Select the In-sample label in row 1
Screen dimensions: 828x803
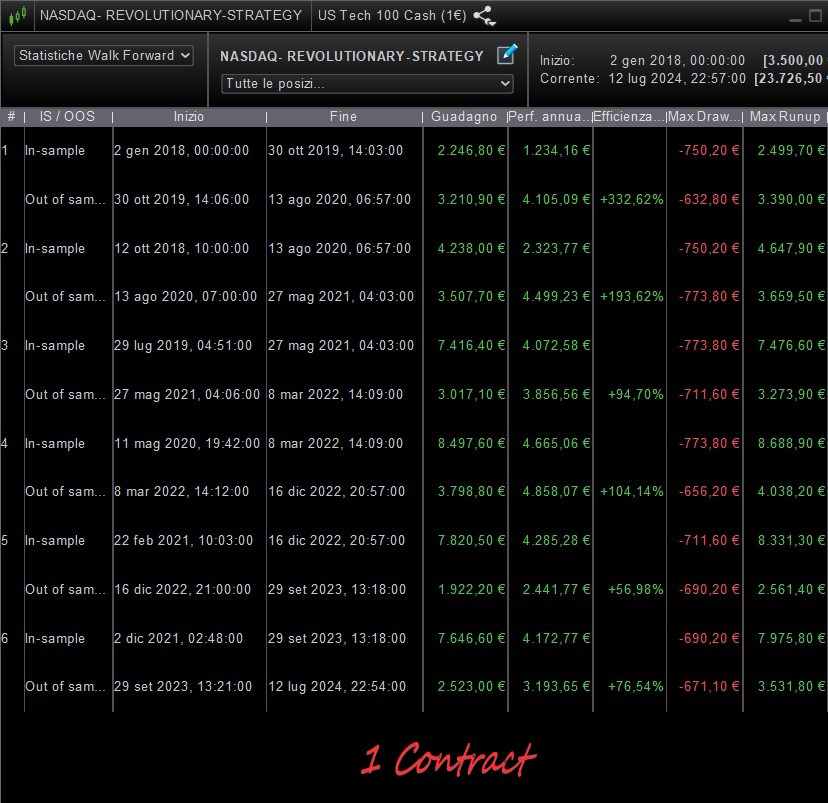[x=55, y=150]
